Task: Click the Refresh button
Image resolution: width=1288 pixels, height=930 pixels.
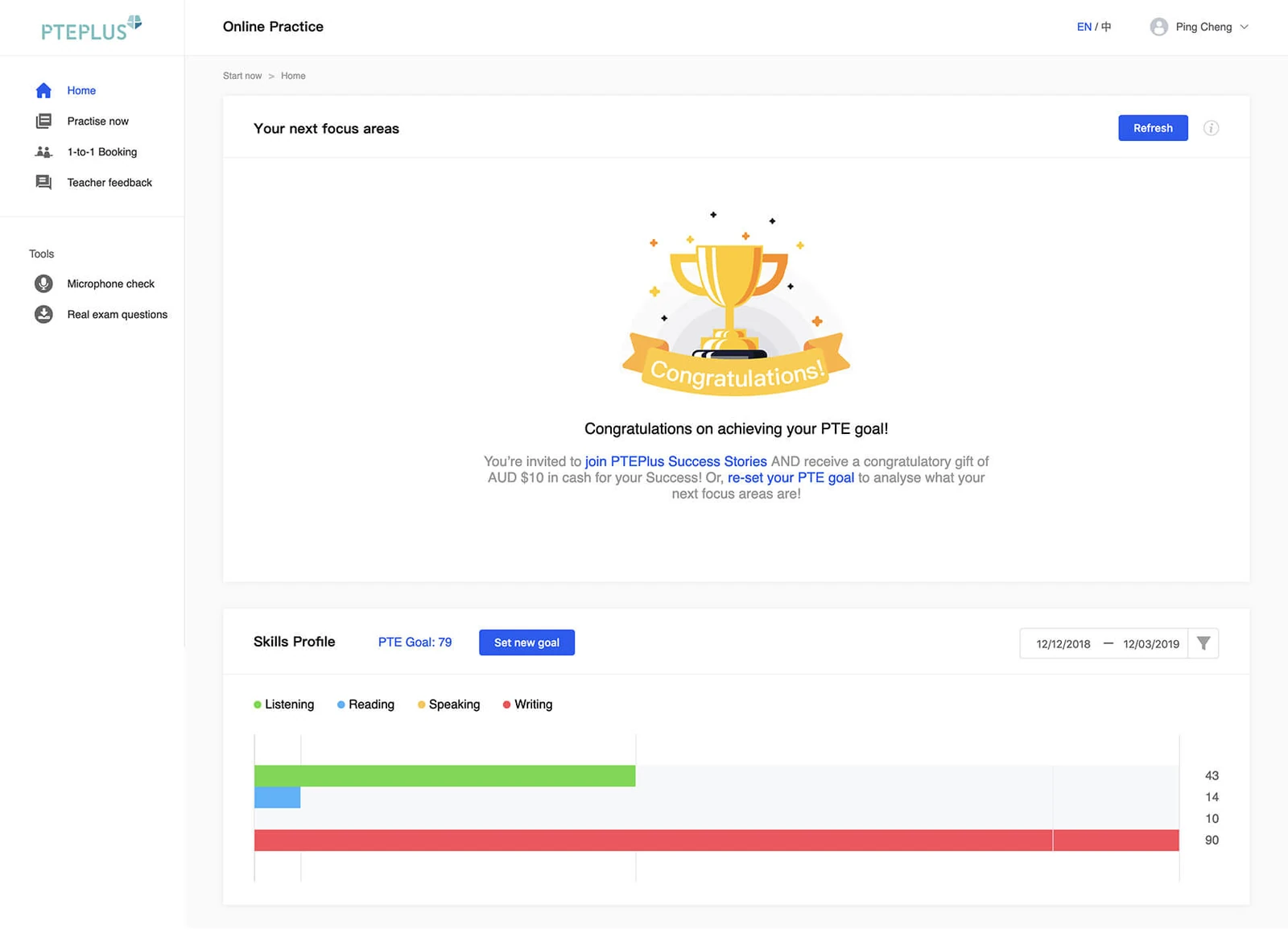Action: tap(1153, 128)
